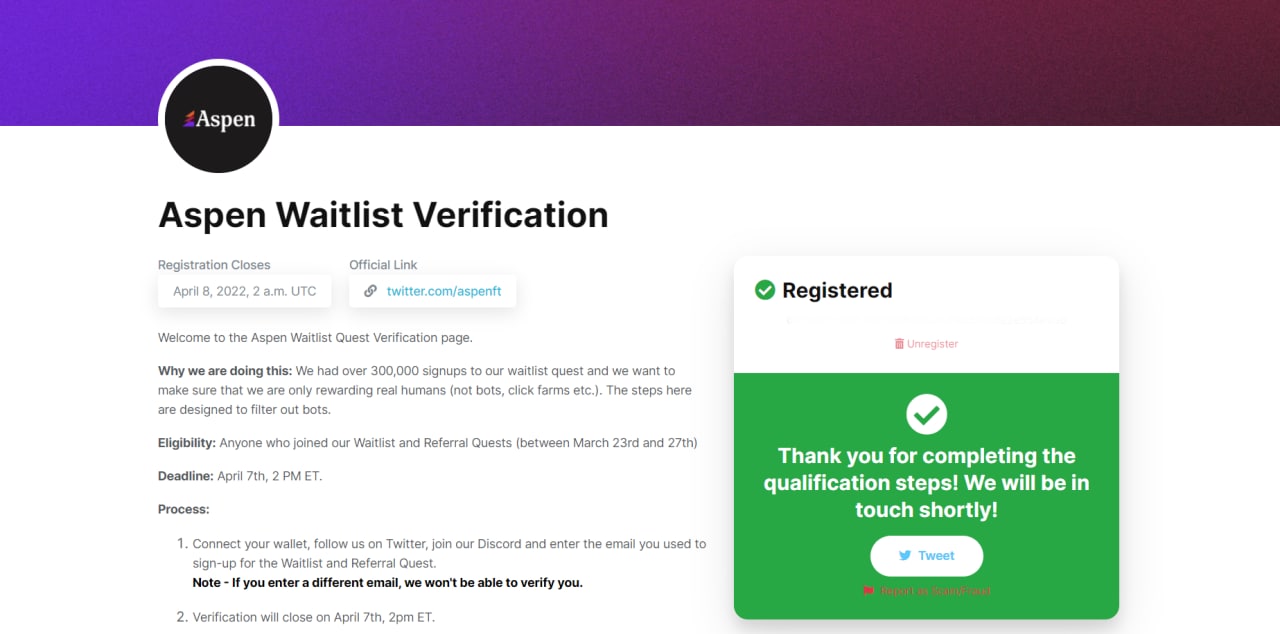The width and height of the screenshot is (1280, 634).
Task: Click the bold 'Why we are doing this' text
Action: tap(225, 371)
